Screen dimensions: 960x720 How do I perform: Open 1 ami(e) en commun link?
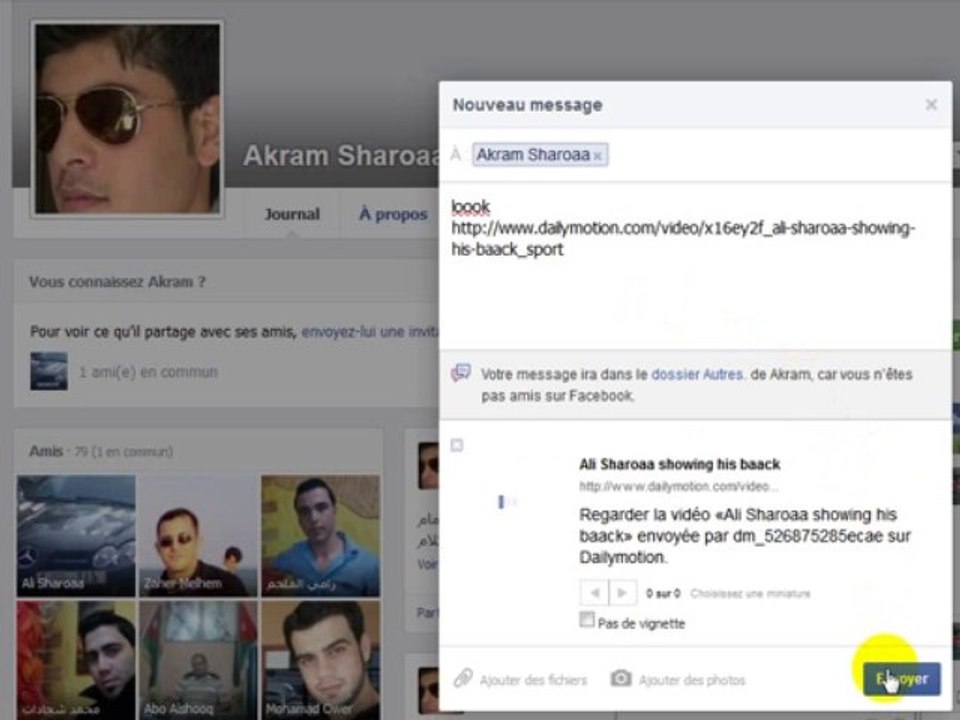click(148, 372)
